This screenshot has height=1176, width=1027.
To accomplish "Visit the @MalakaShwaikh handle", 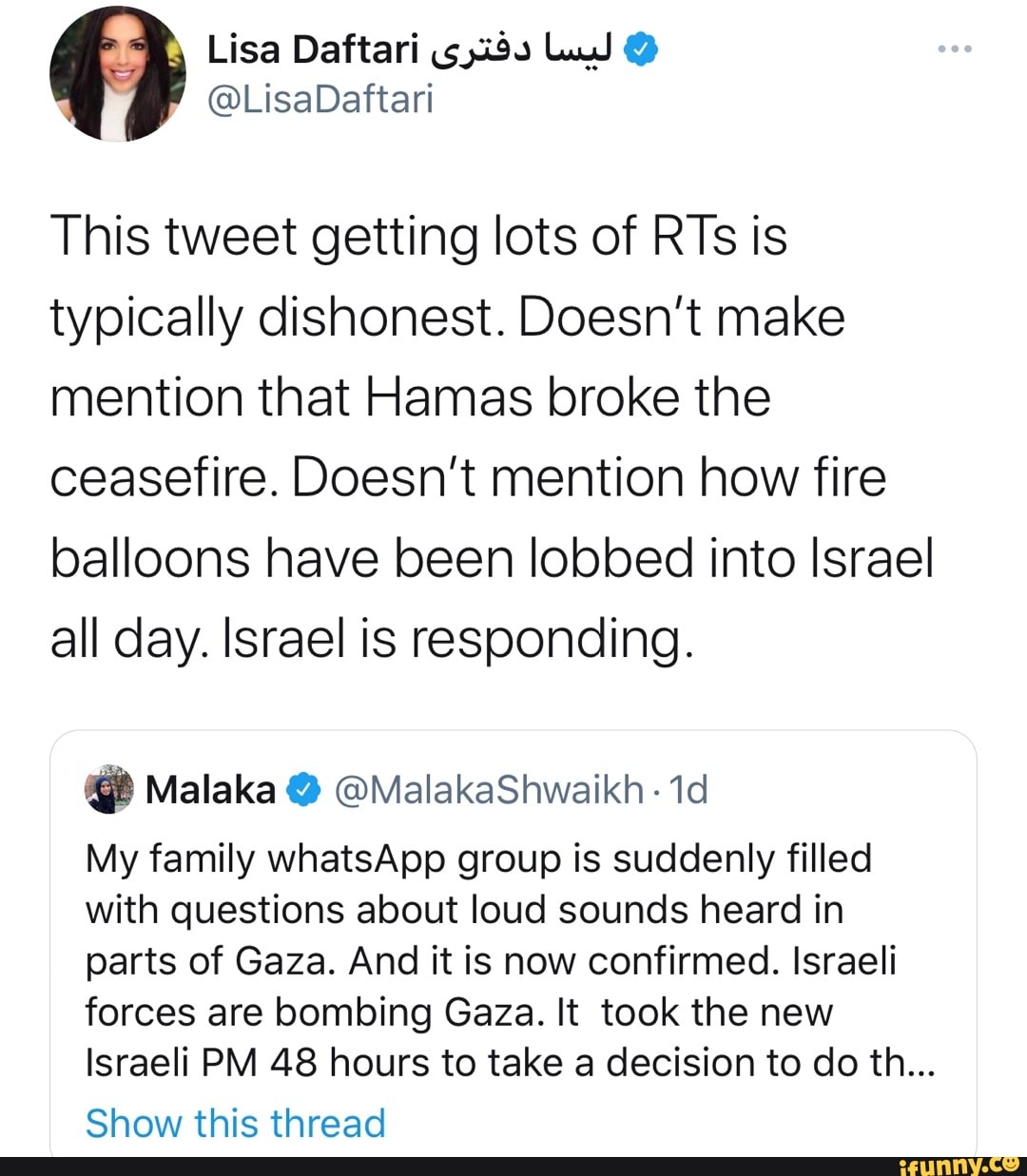I will (x=489, y=789).
